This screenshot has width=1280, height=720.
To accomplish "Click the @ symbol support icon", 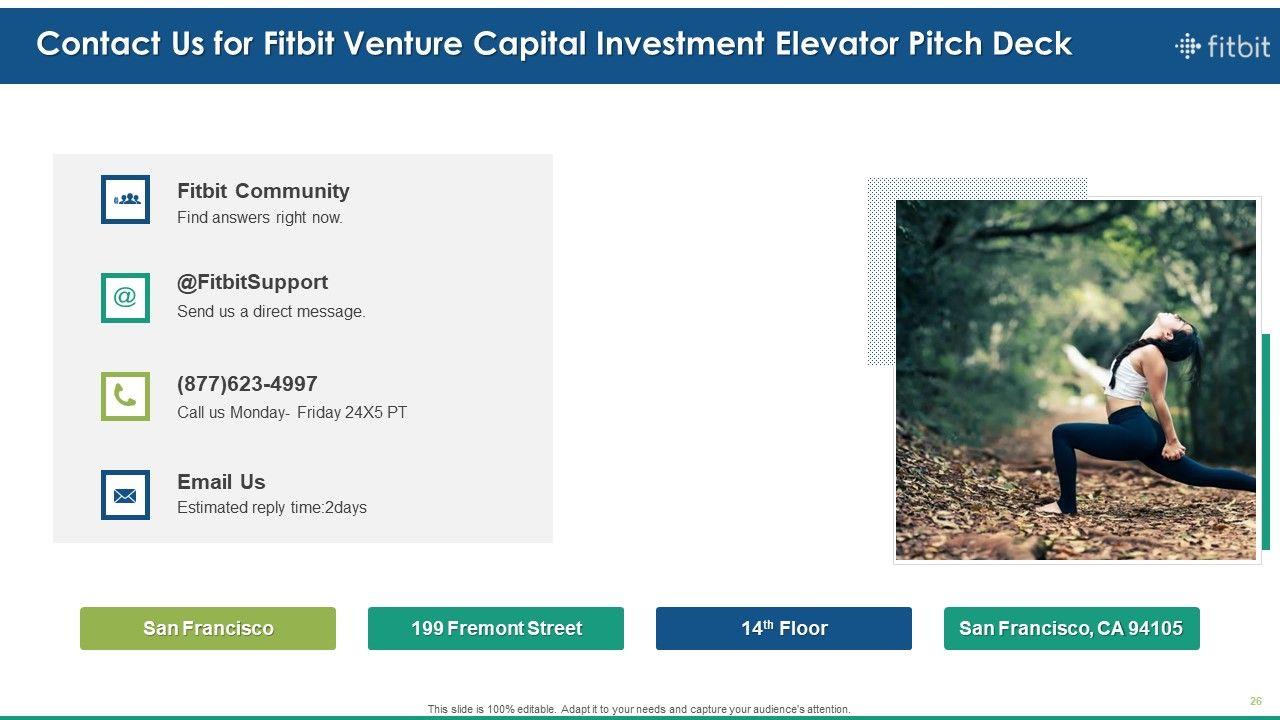I will pyautogui.click(x=125, y=297).
